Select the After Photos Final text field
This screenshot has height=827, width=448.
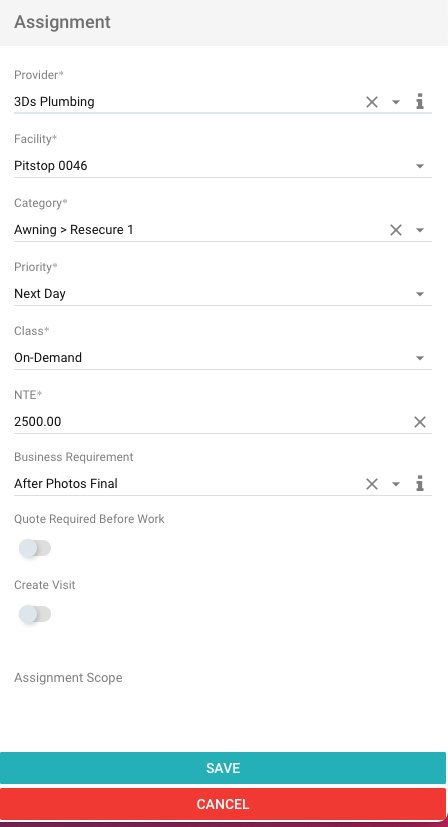(x=187, y=484)
